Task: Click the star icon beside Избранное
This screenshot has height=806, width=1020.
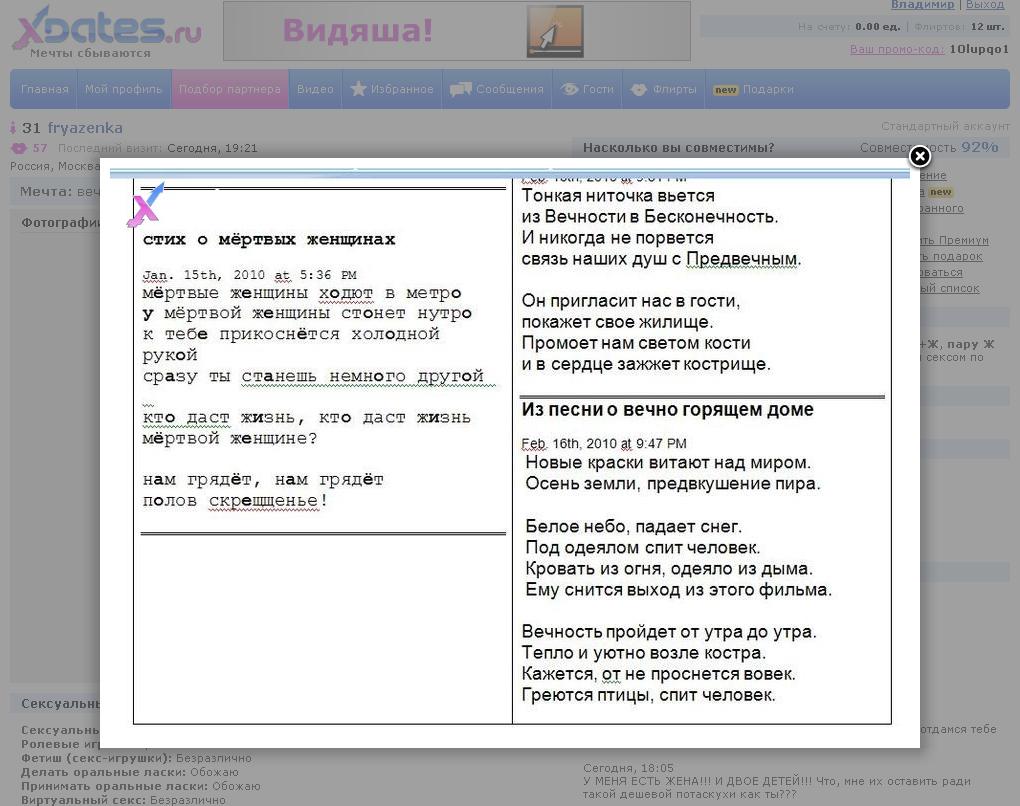Action: pyautogui.click(x=358, y=89)
